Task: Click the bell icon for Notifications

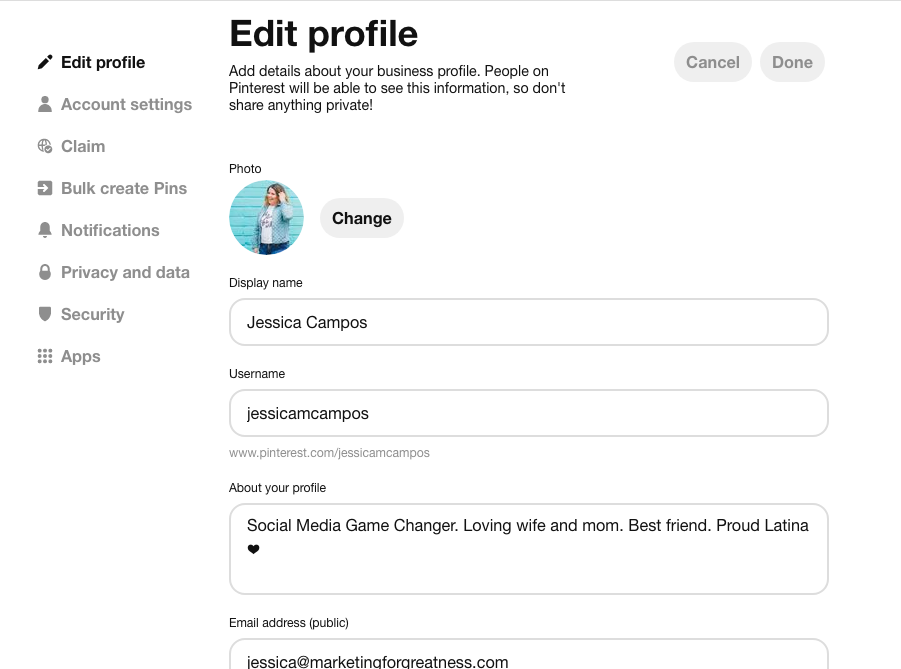Action: point(44,230)
